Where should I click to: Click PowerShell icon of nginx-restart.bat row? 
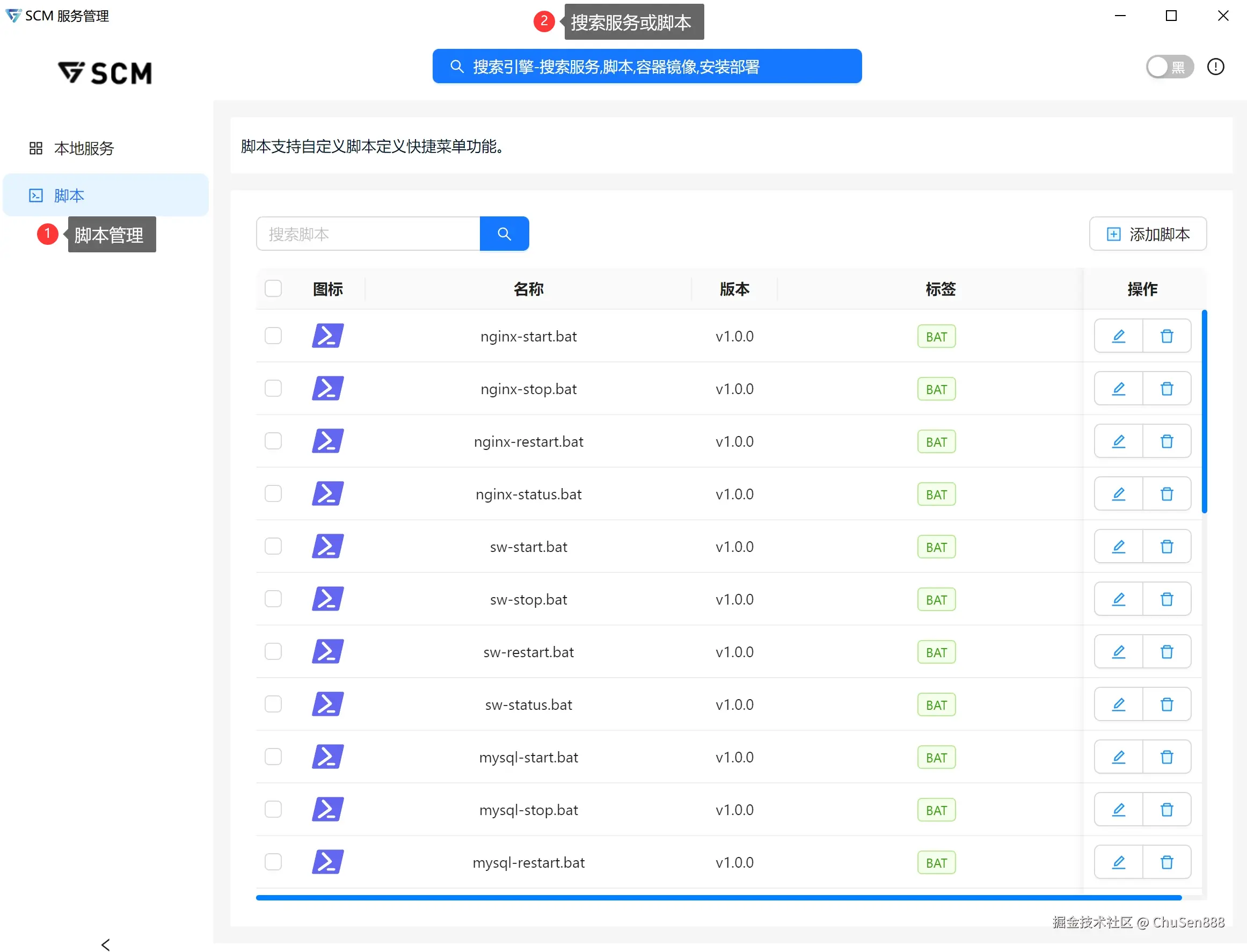[327, 441]
